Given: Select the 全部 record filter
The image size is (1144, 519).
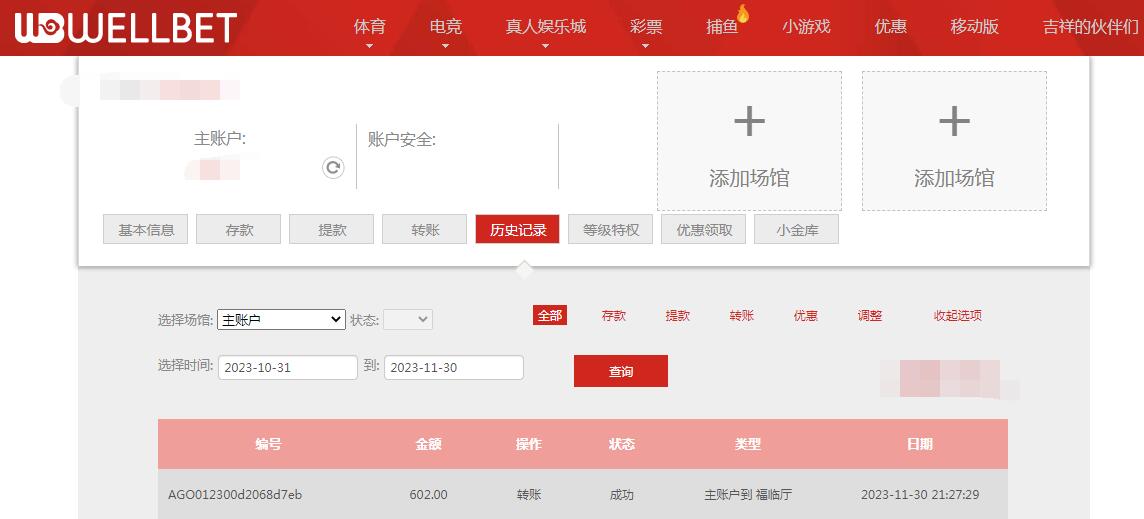Looking at the screenshot, I should pos(550,315).
